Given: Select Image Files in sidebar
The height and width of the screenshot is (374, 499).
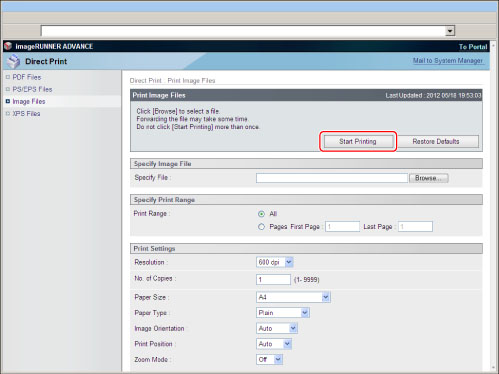Looking at the screenshot, I should click(29, 101).
